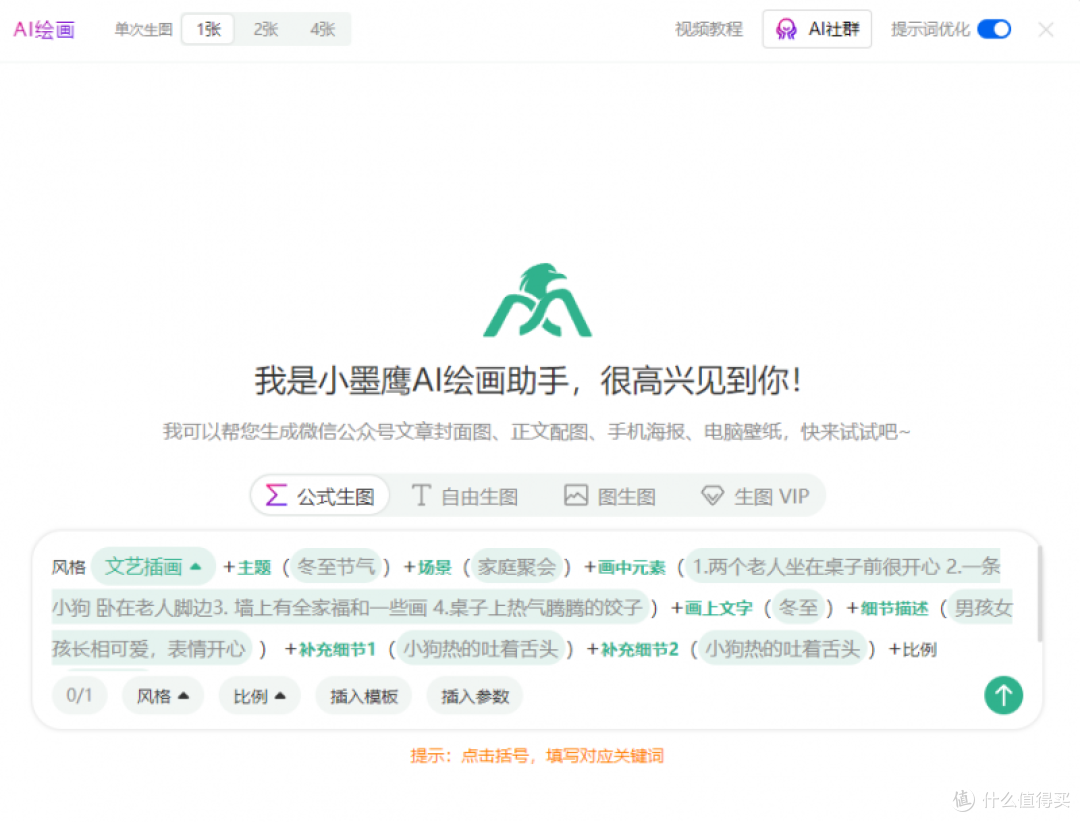
Task: Edit the 画中元素 description field
Action: [526, 587]
